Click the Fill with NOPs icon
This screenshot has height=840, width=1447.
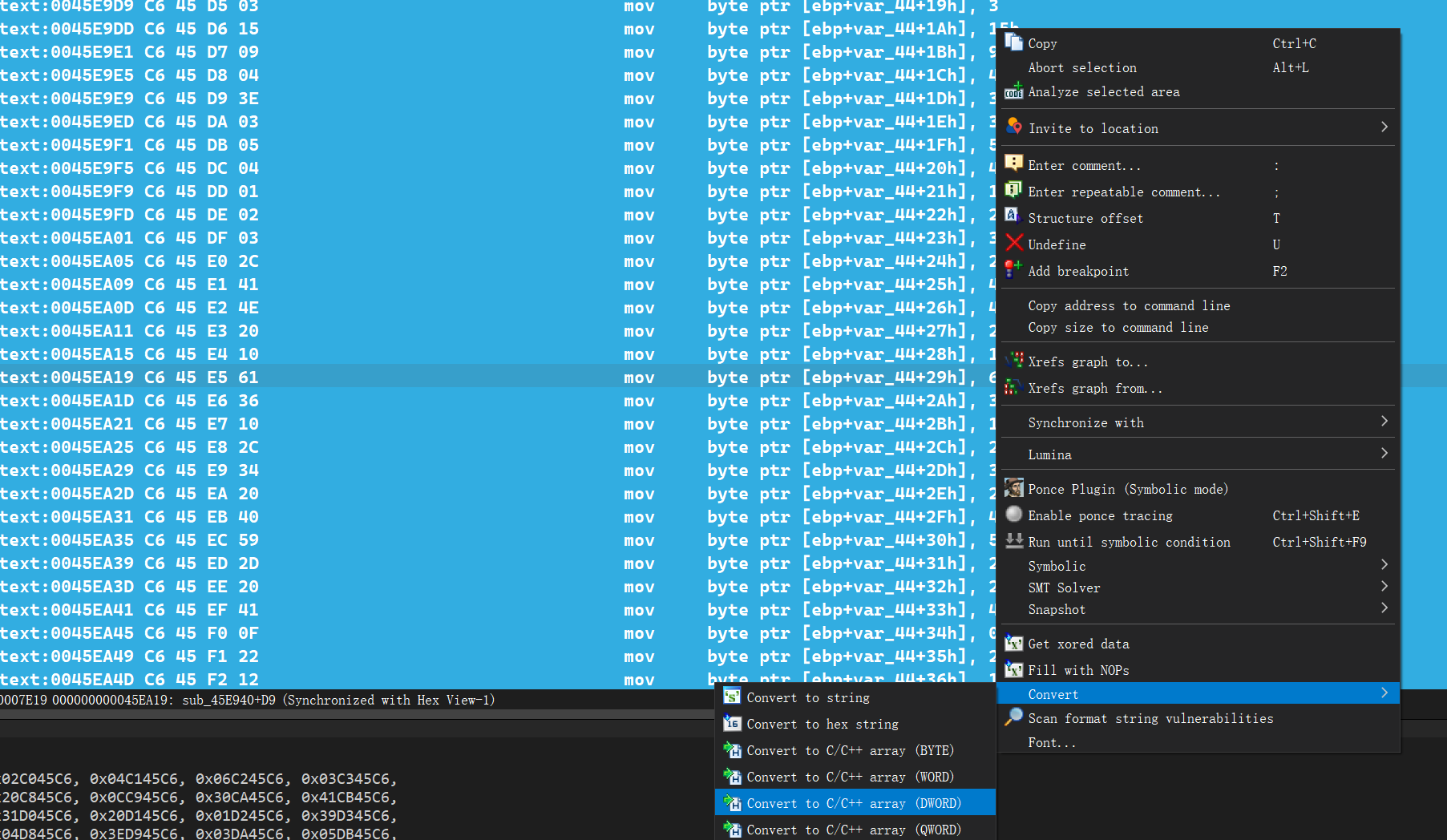coord(1014,669)
